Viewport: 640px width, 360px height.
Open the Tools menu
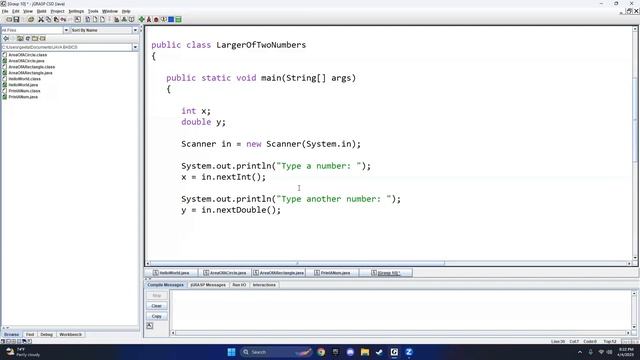(x=93, y=11)
